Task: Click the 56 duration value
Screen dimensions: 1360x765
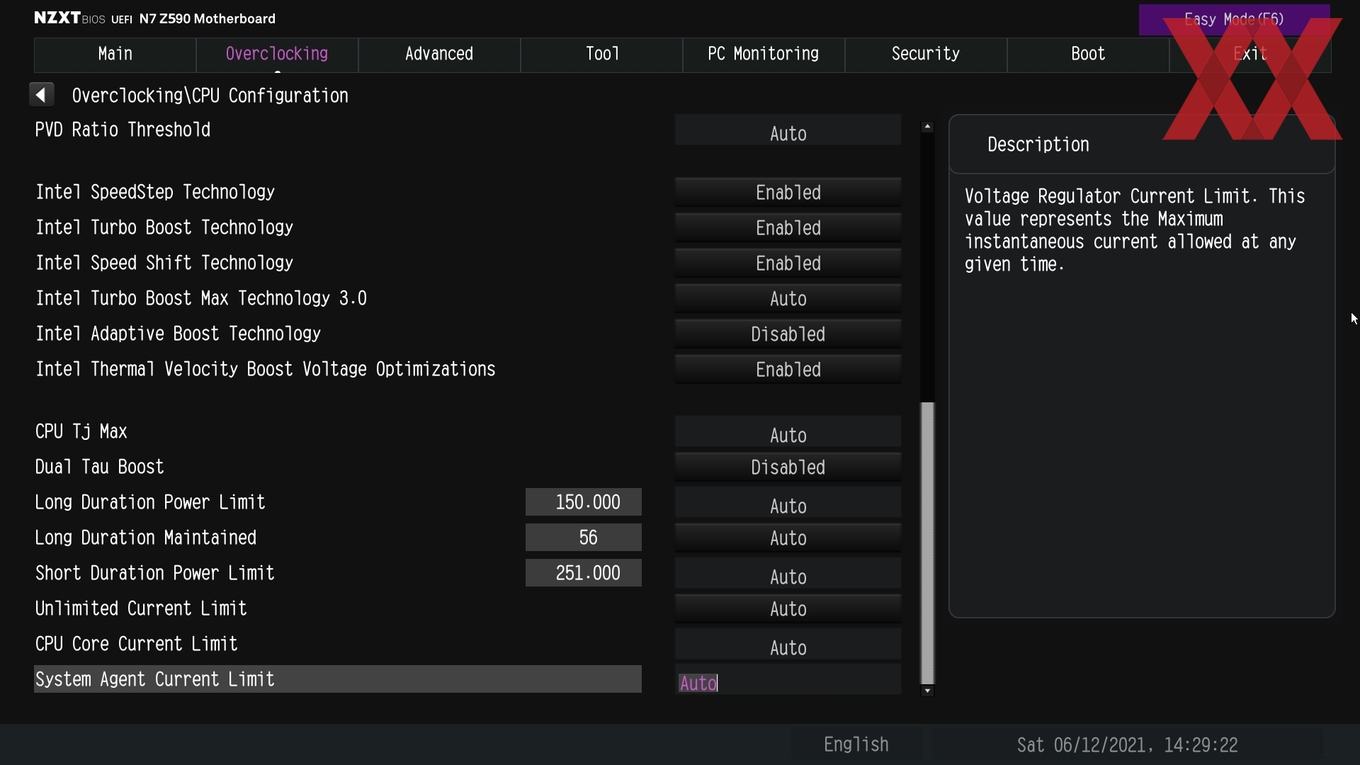Action: [x=584, y=538]
